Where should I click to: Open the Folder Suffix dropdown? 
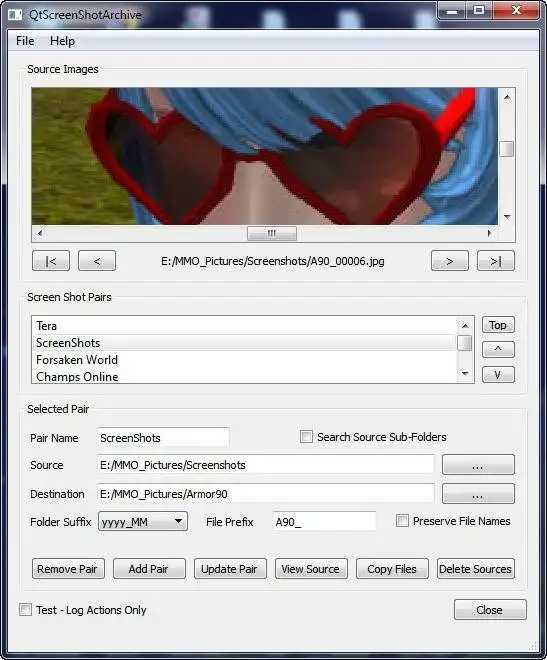tap(143, 522)
